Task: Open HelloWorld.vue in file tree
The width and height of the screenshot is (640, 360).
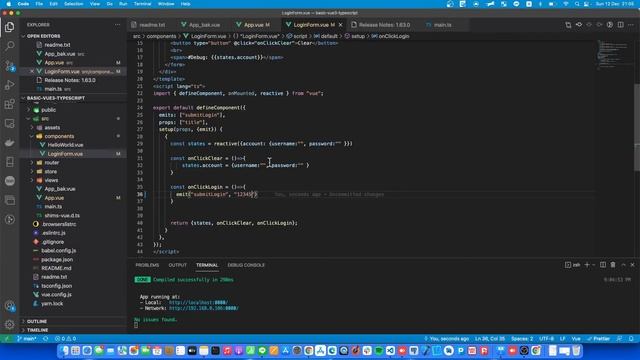Action: pyautogui.click(x=65, y=145)
